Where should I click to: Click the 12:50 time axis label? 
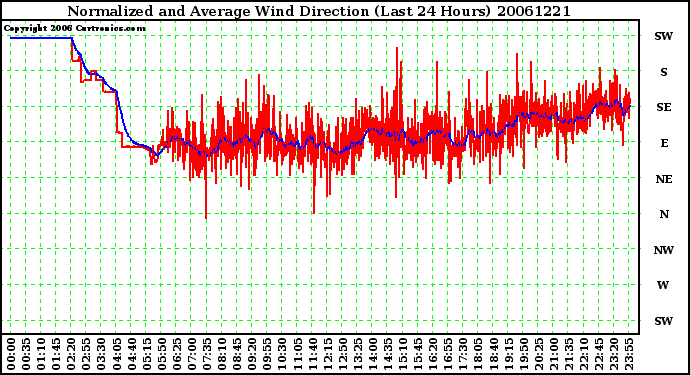(x=341, y=354)
